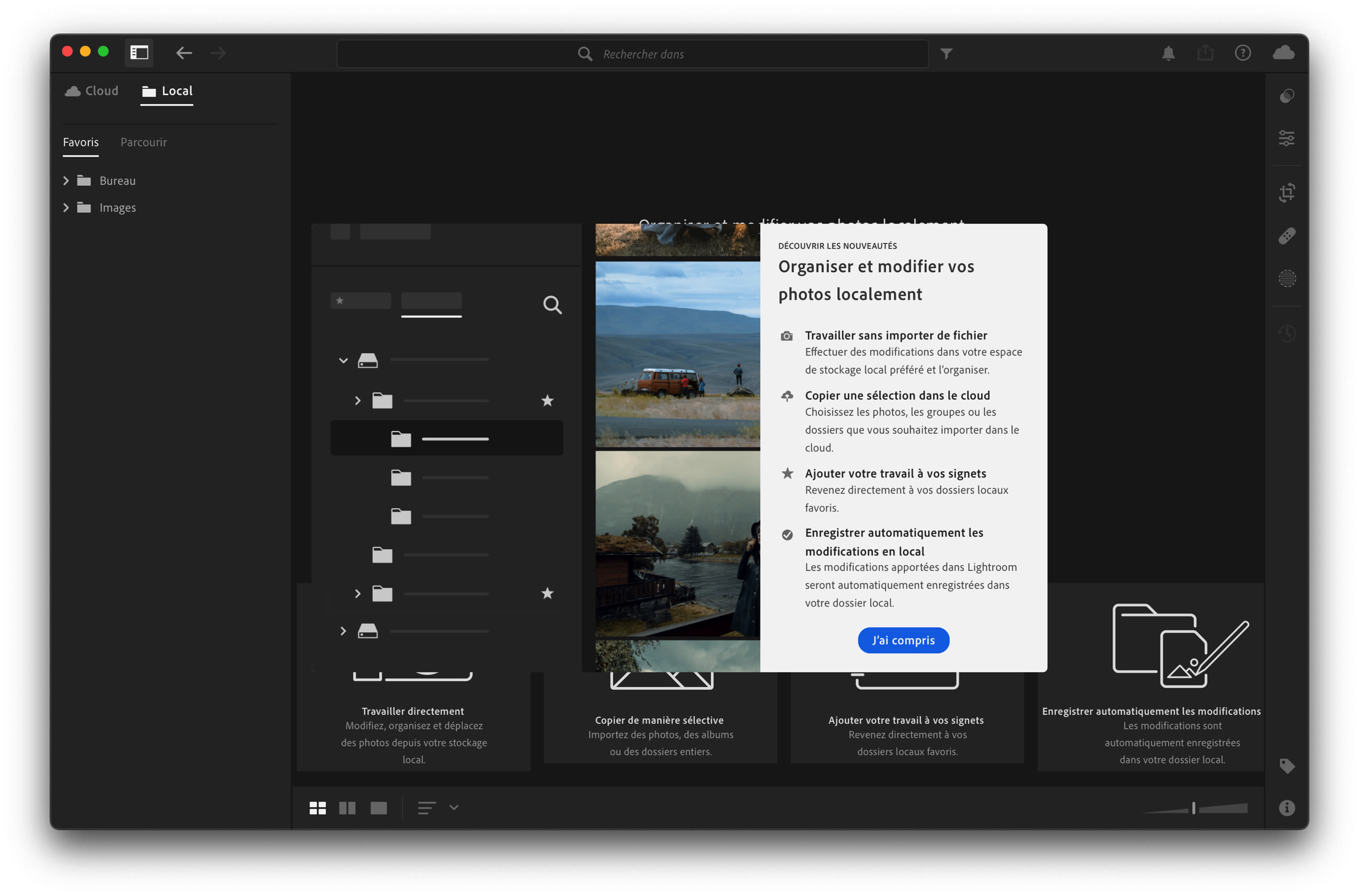This screenshot has width=1359, height=896.
Task: Show the photo Info panel
Action: (1286, 808)
